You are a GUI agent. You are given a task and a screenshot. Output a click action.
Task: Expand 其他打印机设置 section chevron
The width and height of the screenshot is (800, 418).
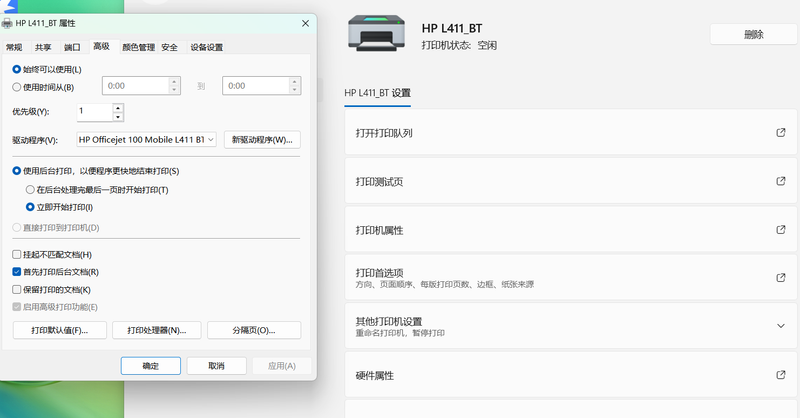(781, 326)
